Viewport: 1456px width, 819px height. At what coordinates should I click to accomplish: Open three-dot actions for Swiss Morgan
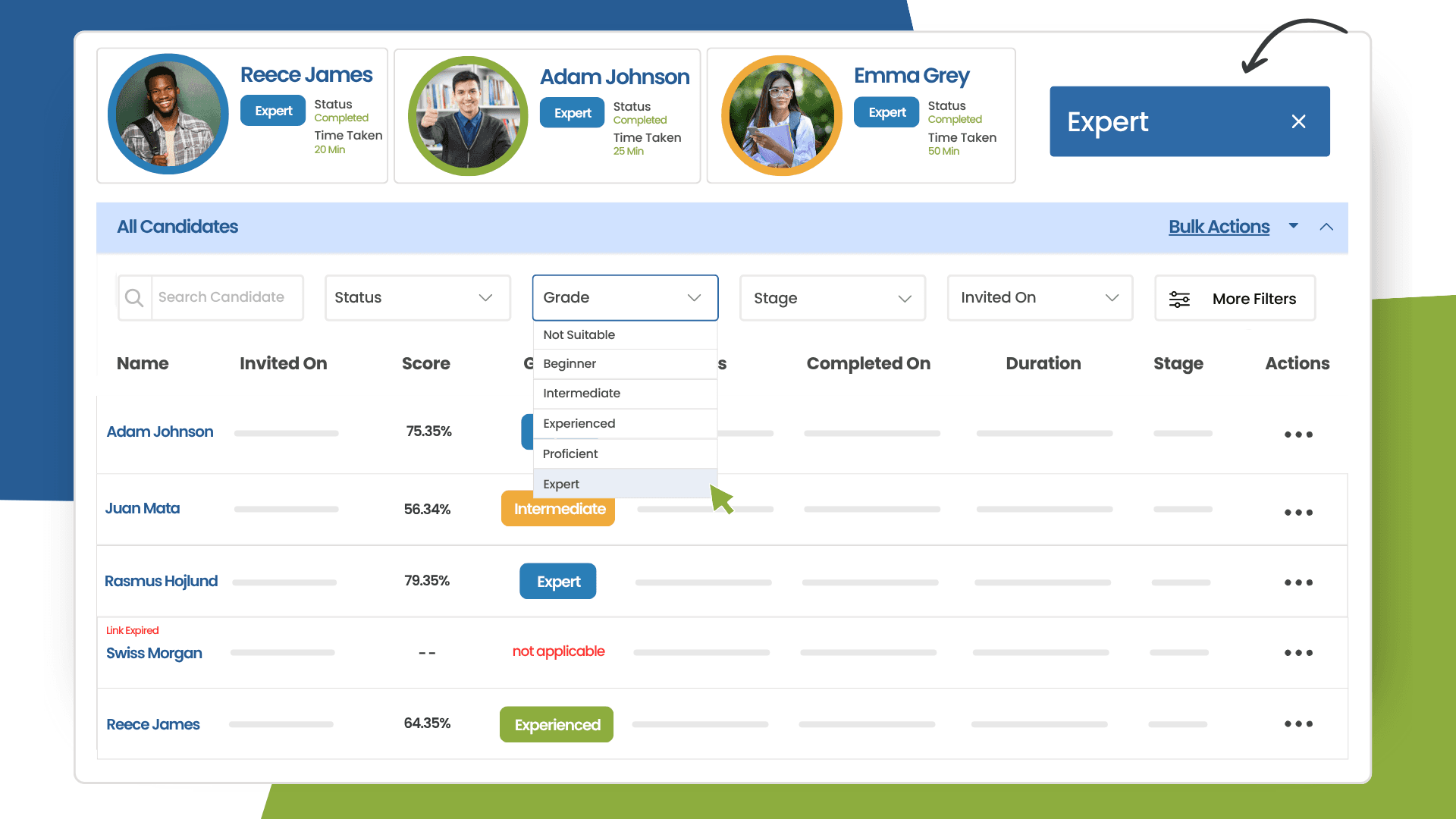pos(1298,653)
